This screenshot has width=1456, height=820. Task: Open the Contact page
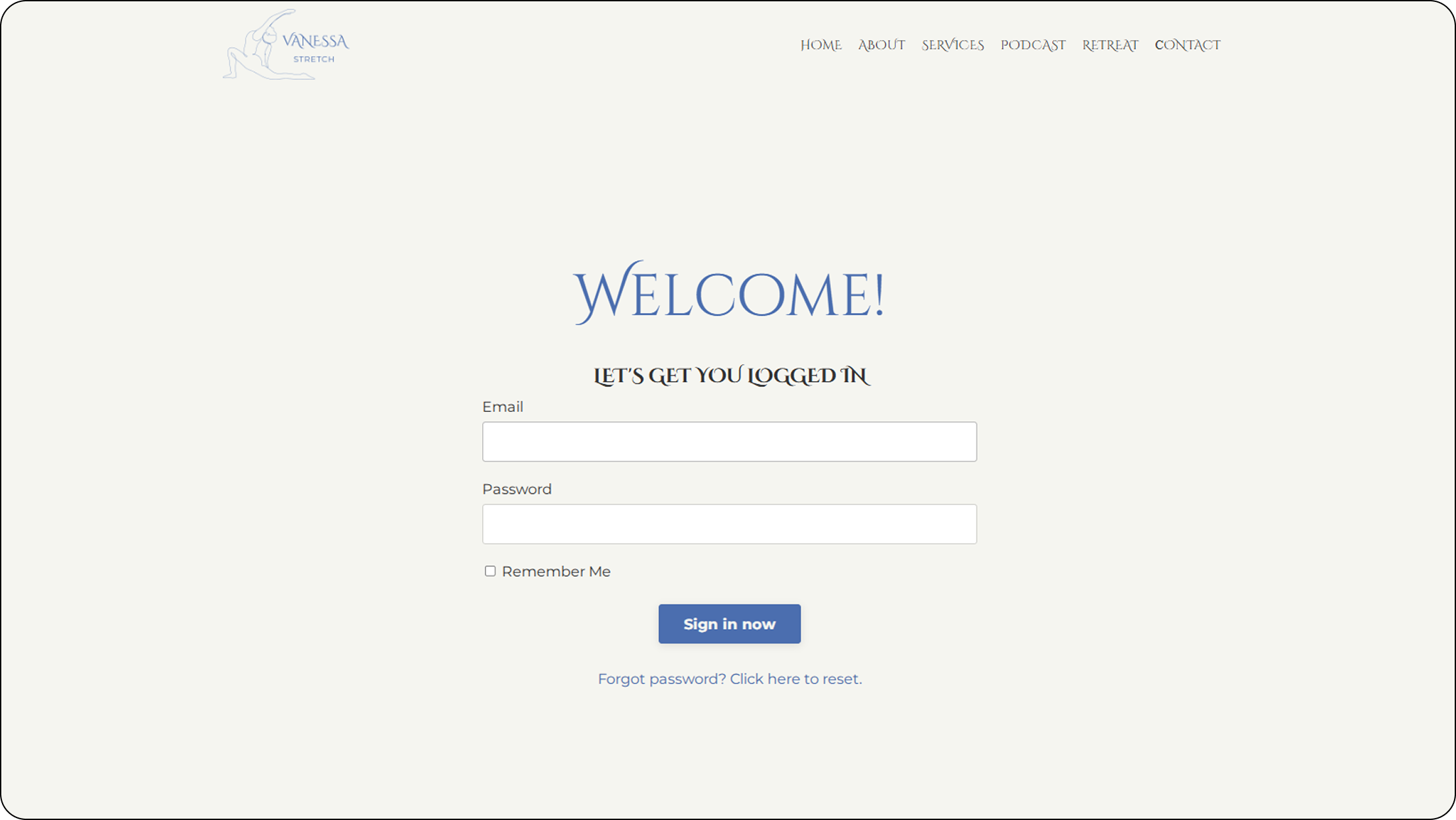(x=1187, y=45)
